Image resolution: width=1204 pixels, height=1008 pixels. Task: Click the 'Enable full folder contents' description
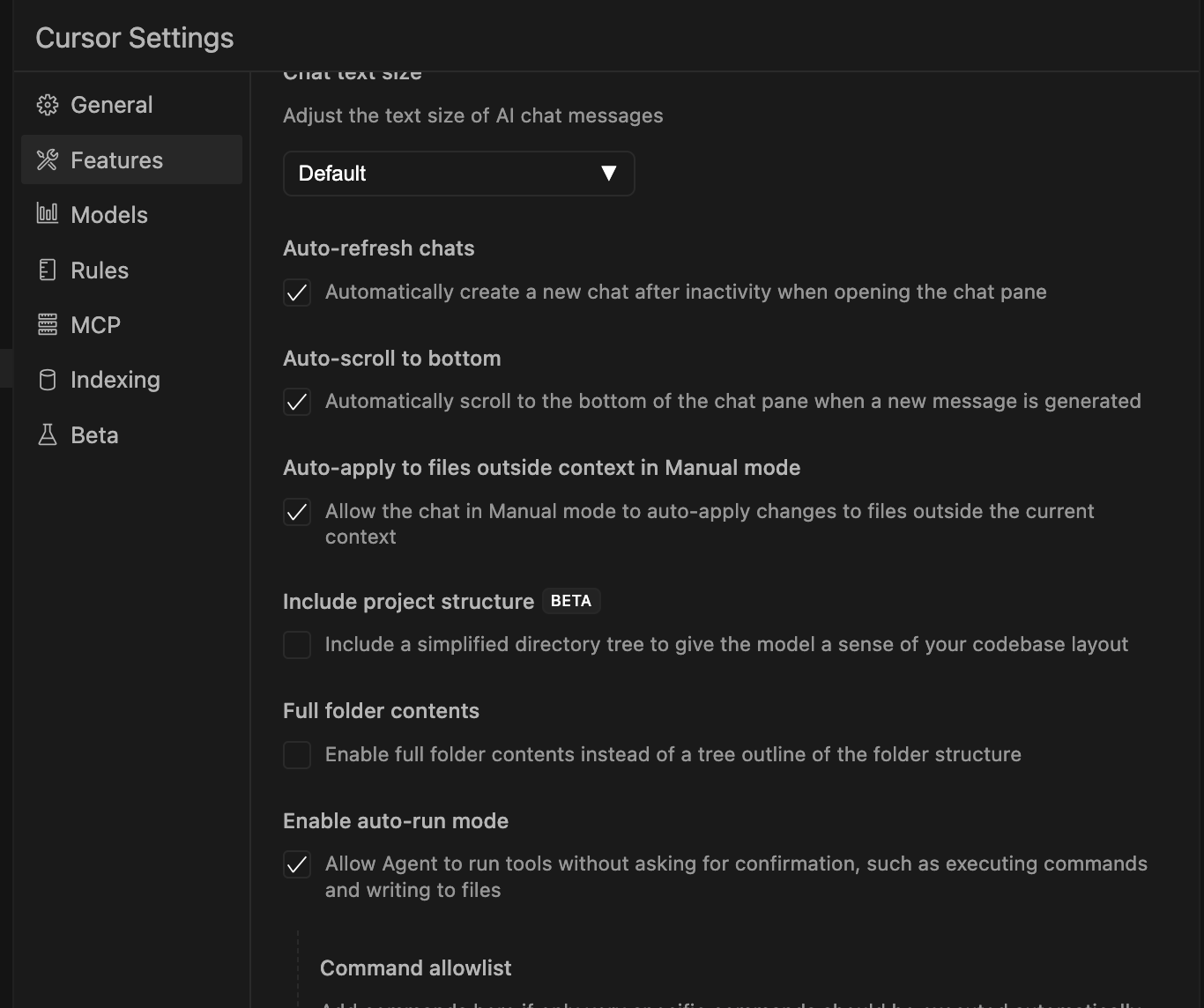673,754
